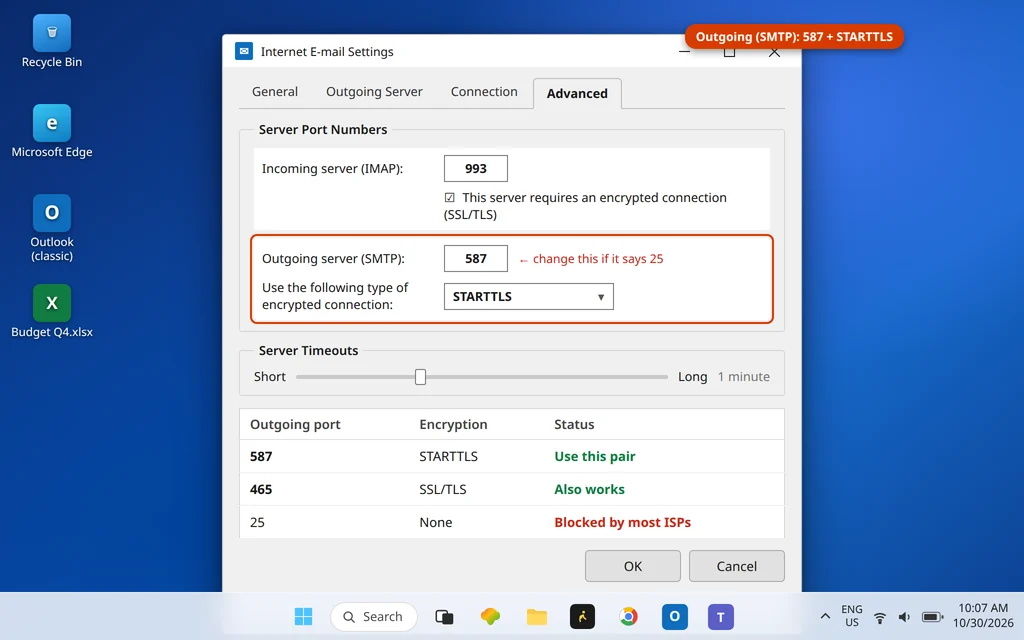The width and height of the screenshot is (1024, 640).
Task: Click the "Blocked by most ISPs" status
Action: pyautogui.click(x=622, y=522)
